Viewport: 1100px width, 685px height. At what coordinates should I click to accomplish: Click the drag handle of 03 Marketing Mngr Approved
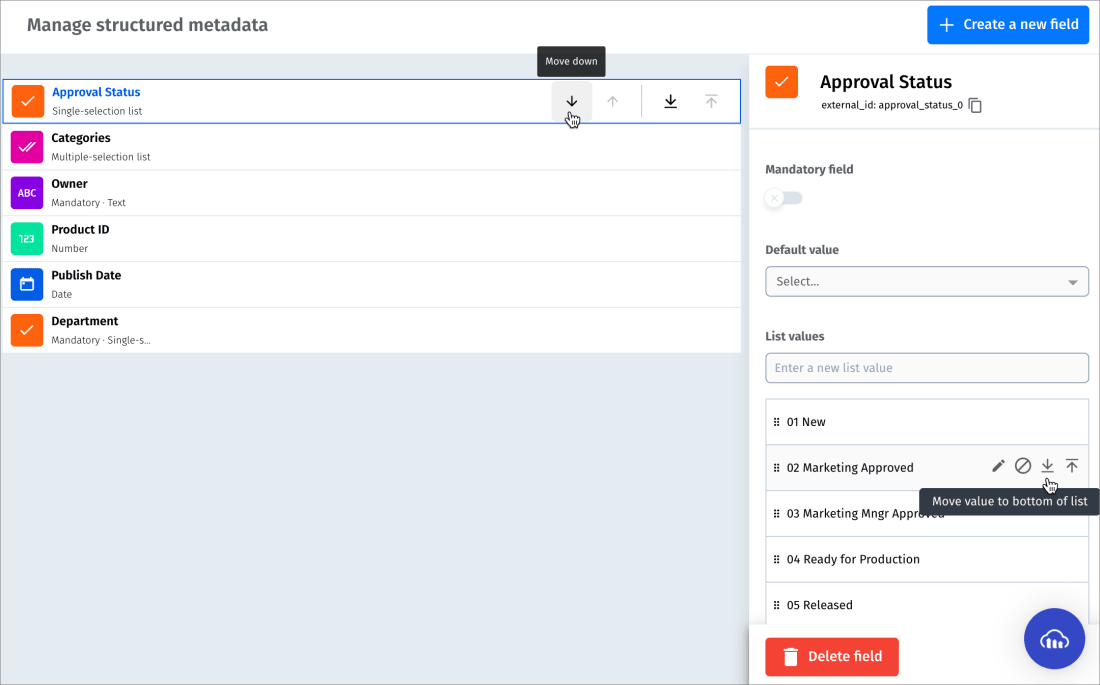point(776,514)
